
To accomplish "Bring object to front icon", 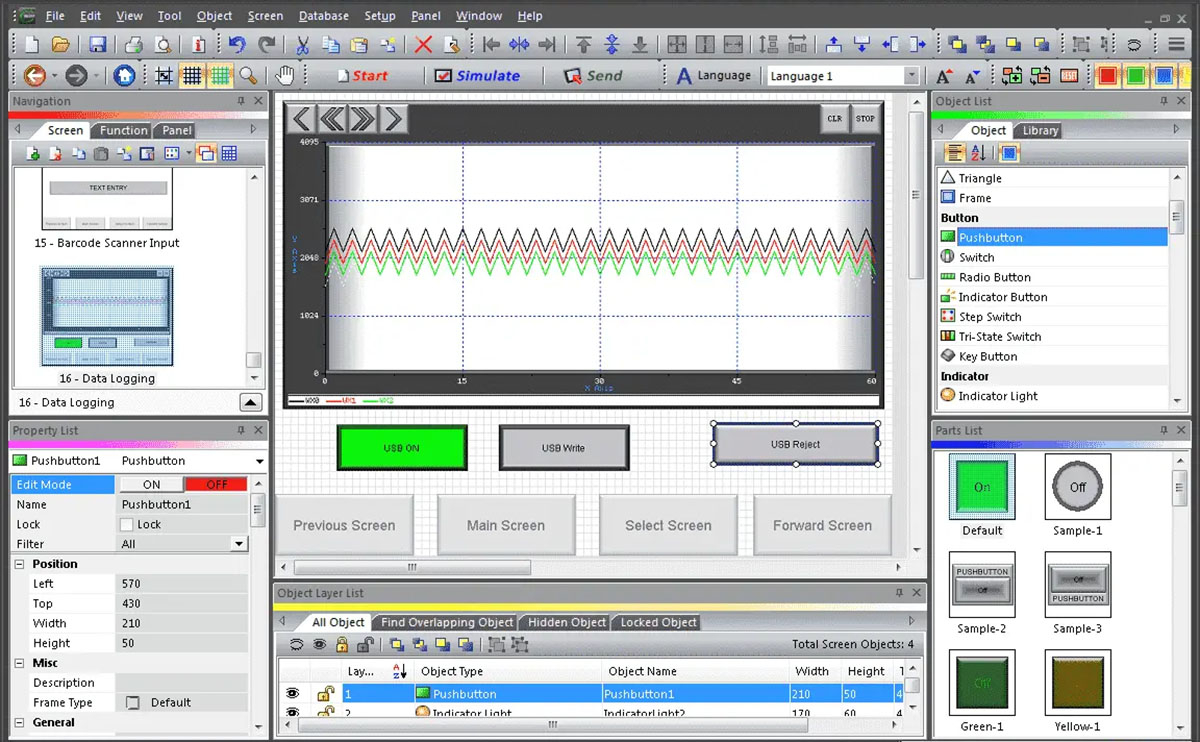I will tap(958, 44).
